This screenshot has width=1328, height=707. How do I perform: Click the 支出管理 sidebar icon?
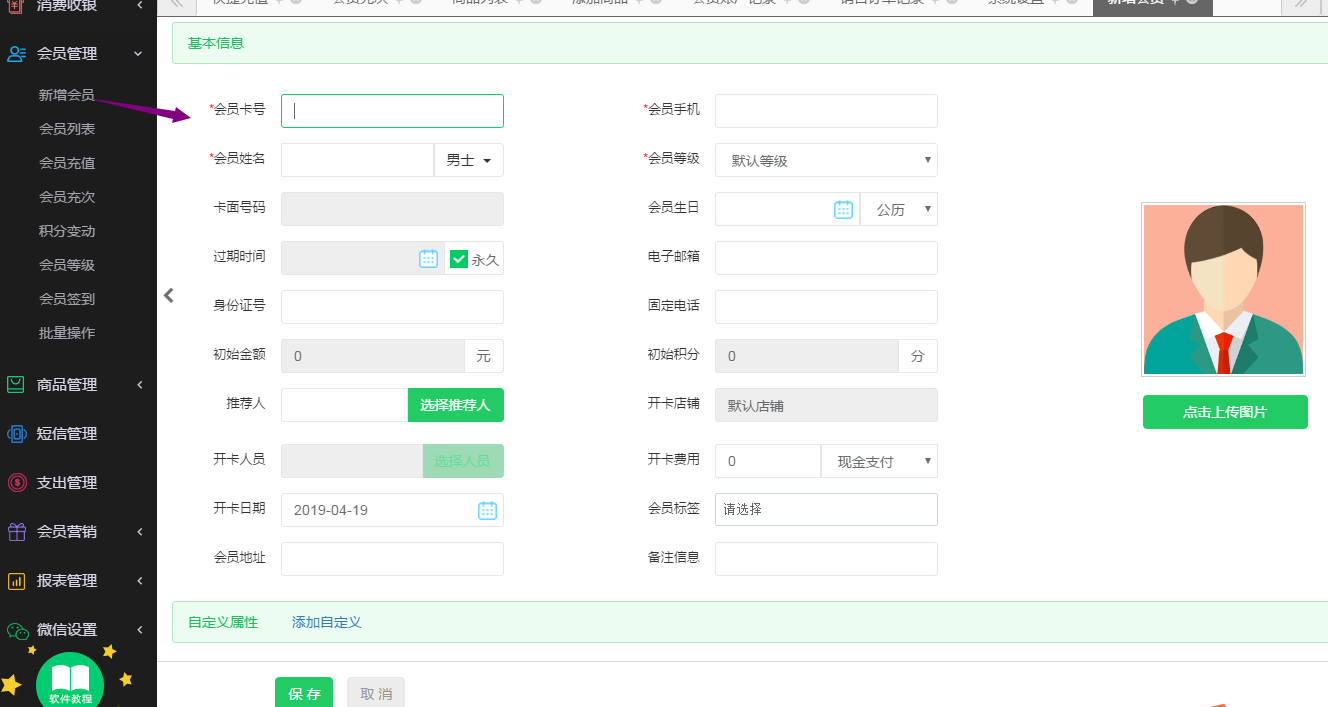[16, 483]
